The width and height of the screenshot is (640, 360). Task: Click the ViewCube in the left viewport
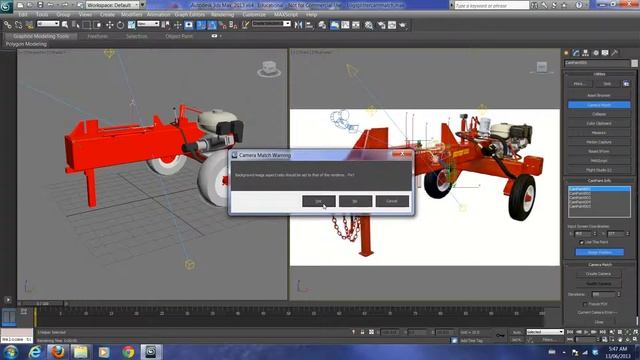tap(269, 69)
